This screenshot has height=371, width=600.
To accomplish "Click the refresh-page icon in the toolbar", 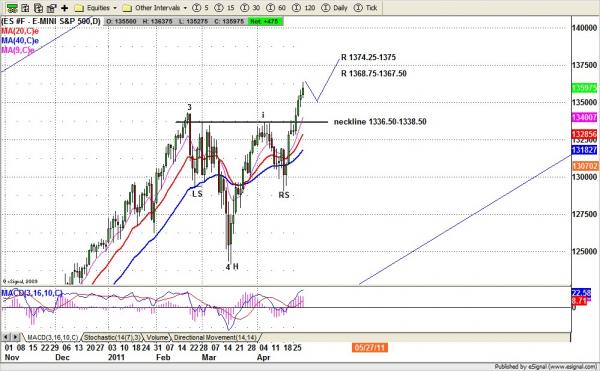I will click(38, 8).
